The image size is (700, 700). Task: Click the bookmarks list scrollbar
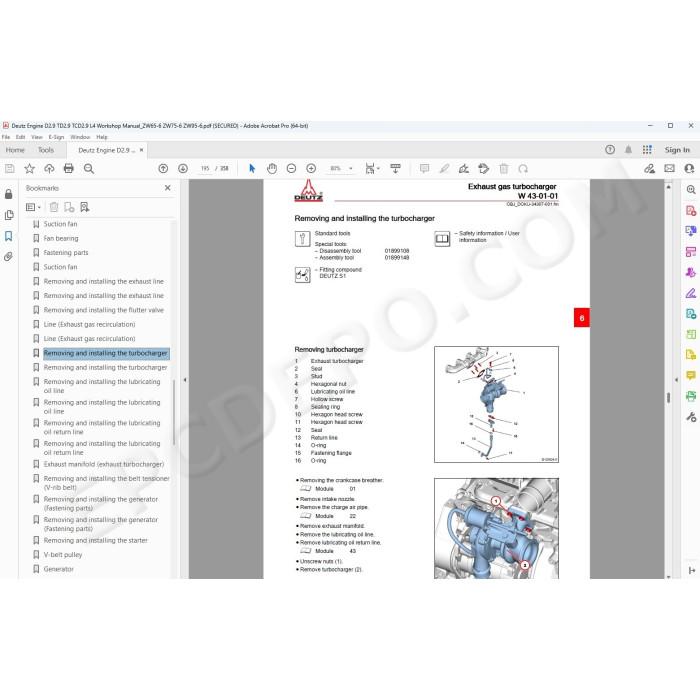click(173, 413)
